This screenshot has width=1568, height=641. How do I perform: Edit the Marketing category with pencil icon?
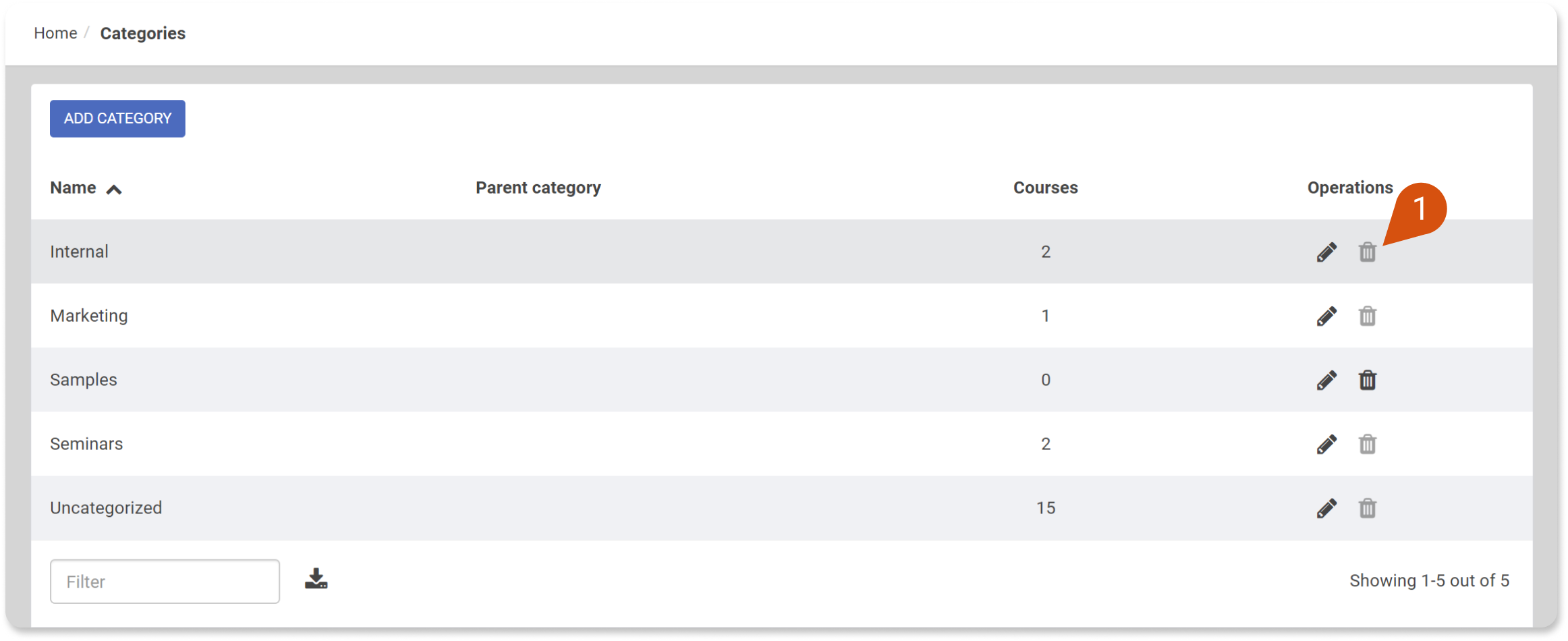(x=1326, y=316)
